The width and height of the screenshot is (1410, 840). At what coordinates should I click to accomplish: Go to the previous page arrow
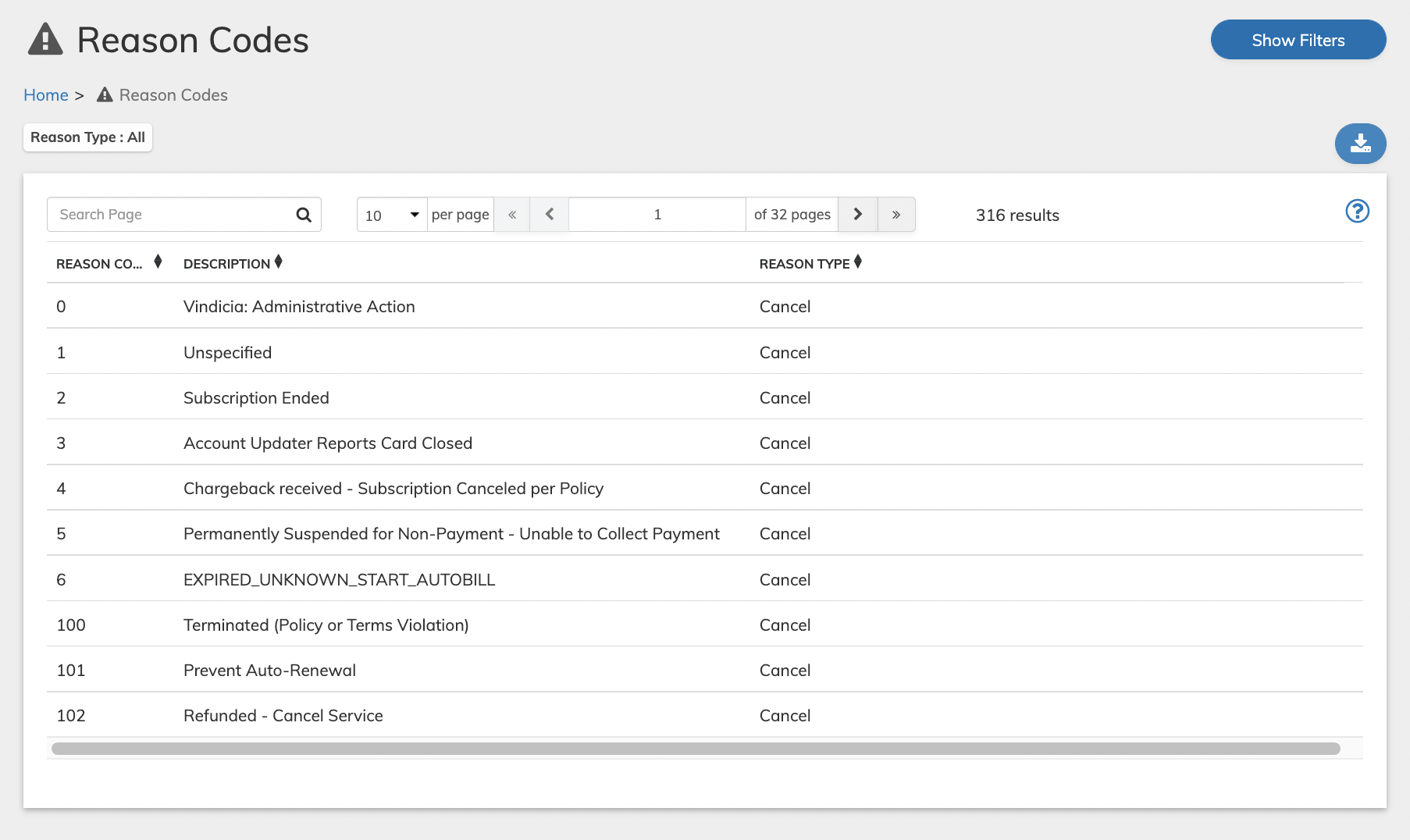(550, 214)
